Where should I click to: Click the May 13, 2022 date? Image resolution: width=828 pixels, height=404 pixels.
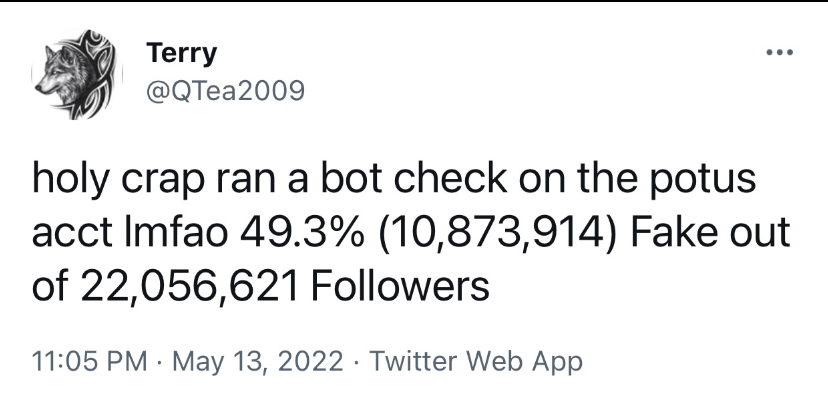click(258, 362)
